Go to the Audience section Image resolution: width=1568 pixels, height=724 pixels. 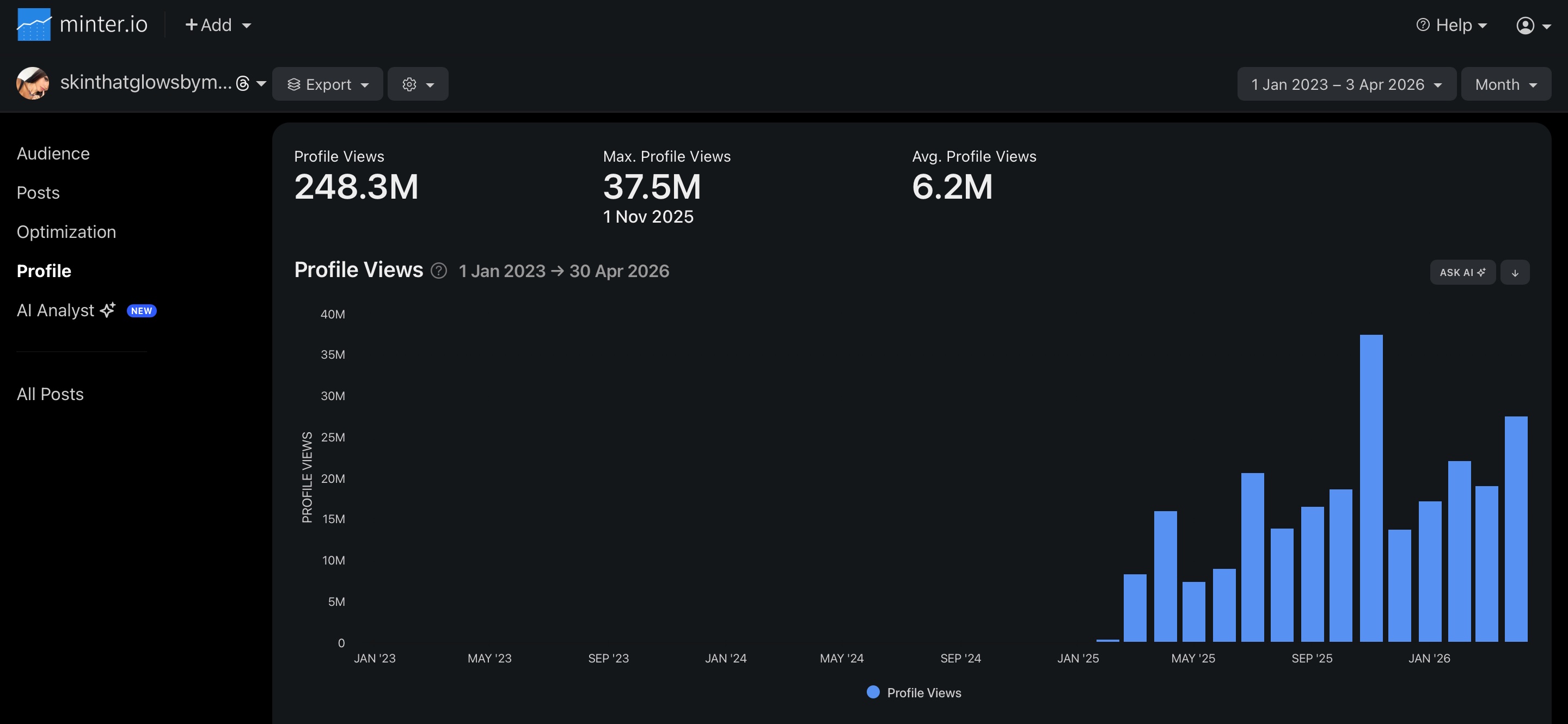click(53, 154)
